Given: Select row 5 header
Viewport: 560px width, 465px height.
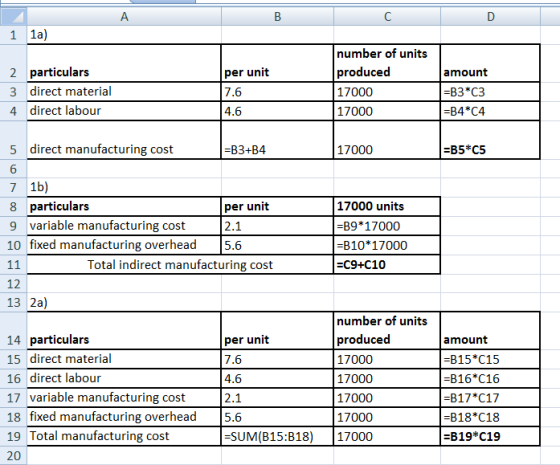Looking at the screenshot, I should coord(13,140).
